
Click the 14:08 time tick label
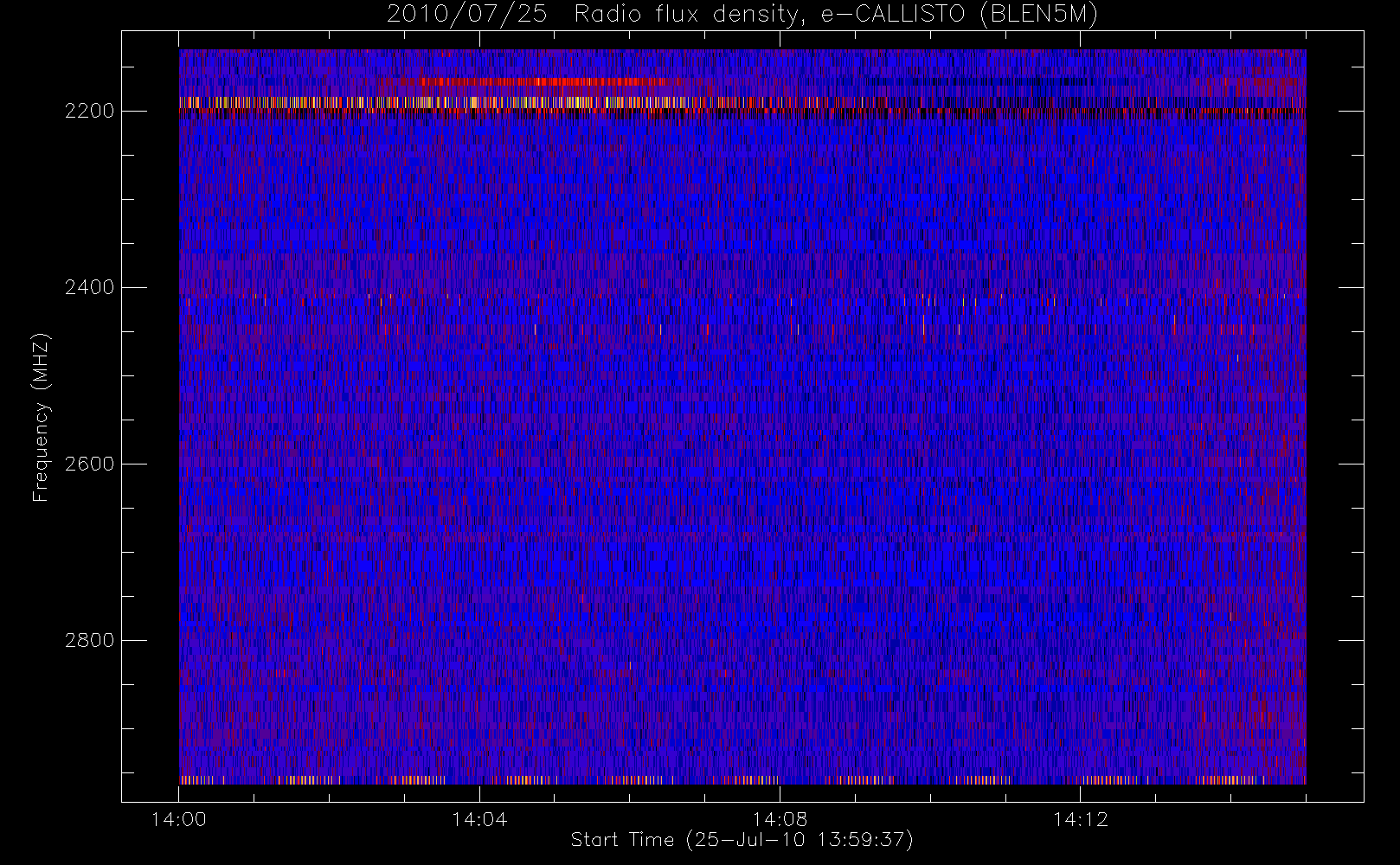pos(780,819)
